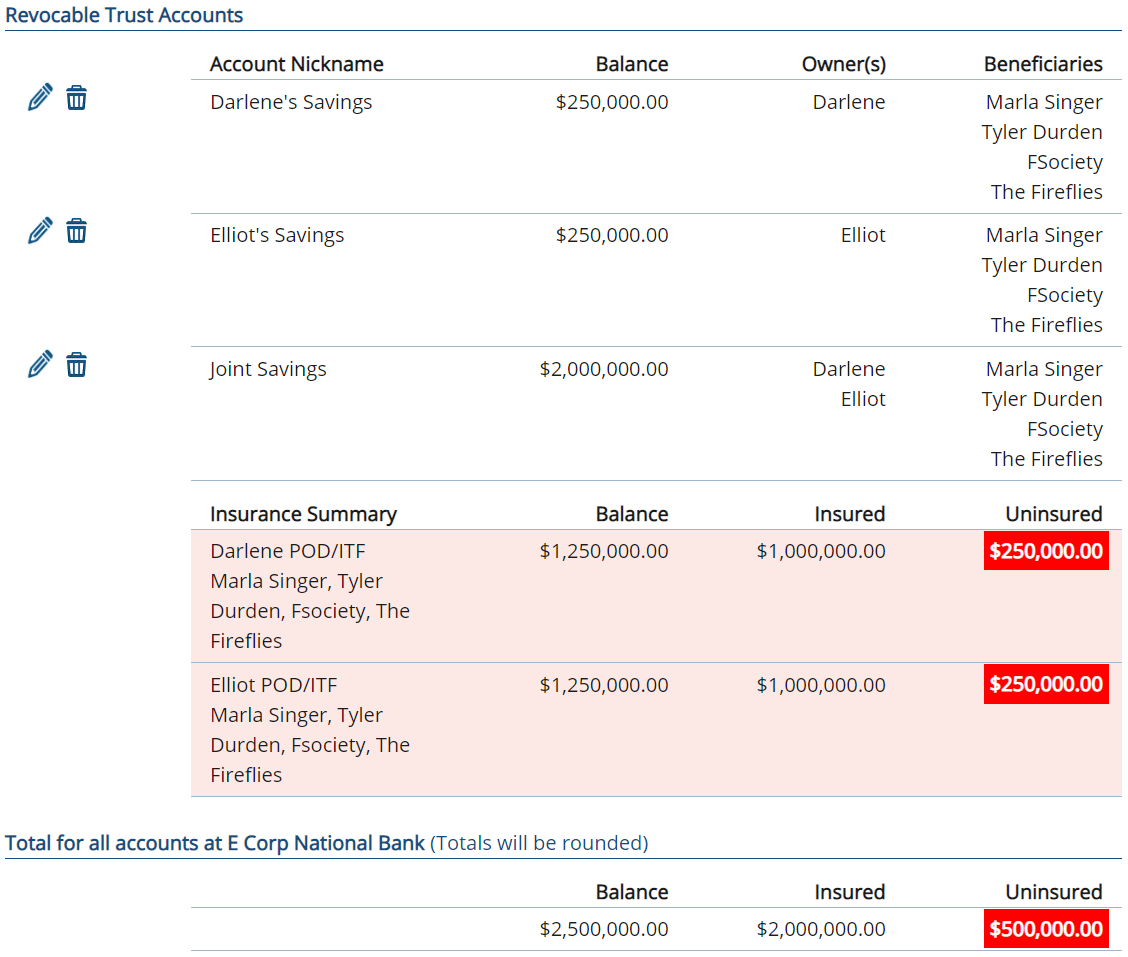Edit Joint Savings using the pencil icon
Screen dimensions: 1128x957
point(39,364)
